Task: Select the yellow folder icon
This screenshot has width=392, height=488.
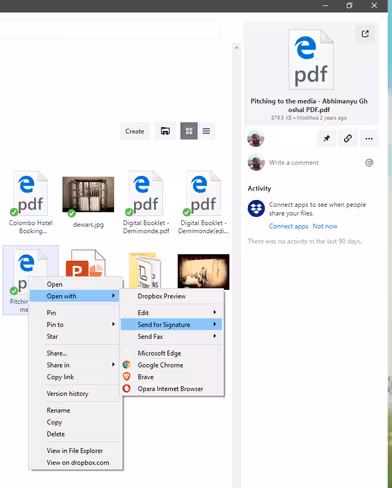Action: click(x=145, y=271)
